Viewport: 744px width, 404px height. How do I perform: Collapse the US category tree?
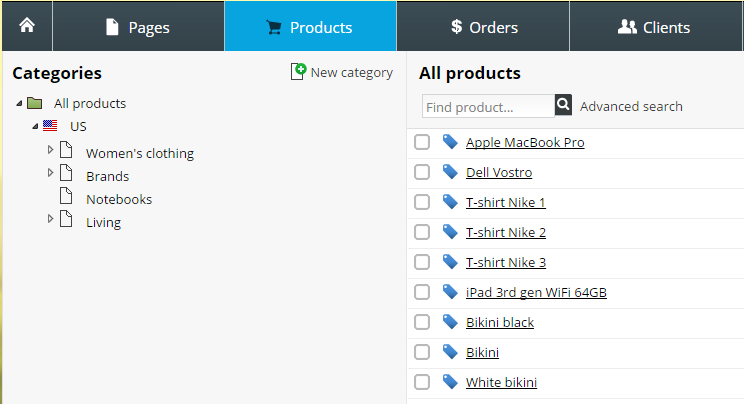click(35, 126)
